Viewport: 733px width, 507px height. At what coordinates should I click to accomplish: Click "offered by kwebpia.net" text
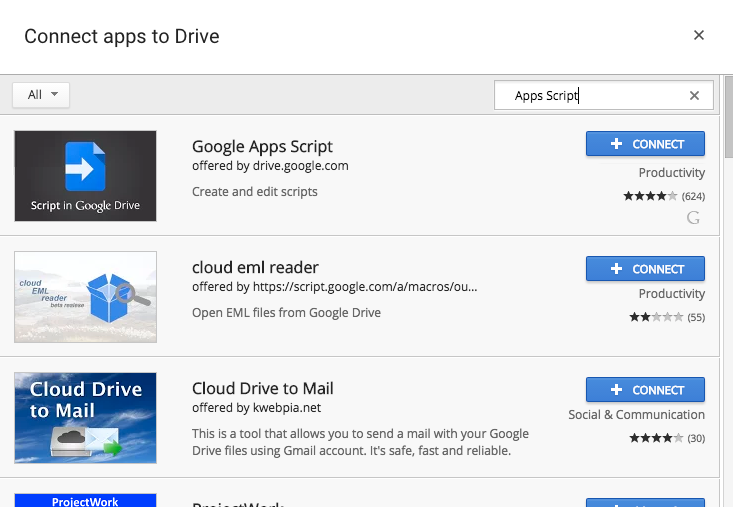coord(256,408)
